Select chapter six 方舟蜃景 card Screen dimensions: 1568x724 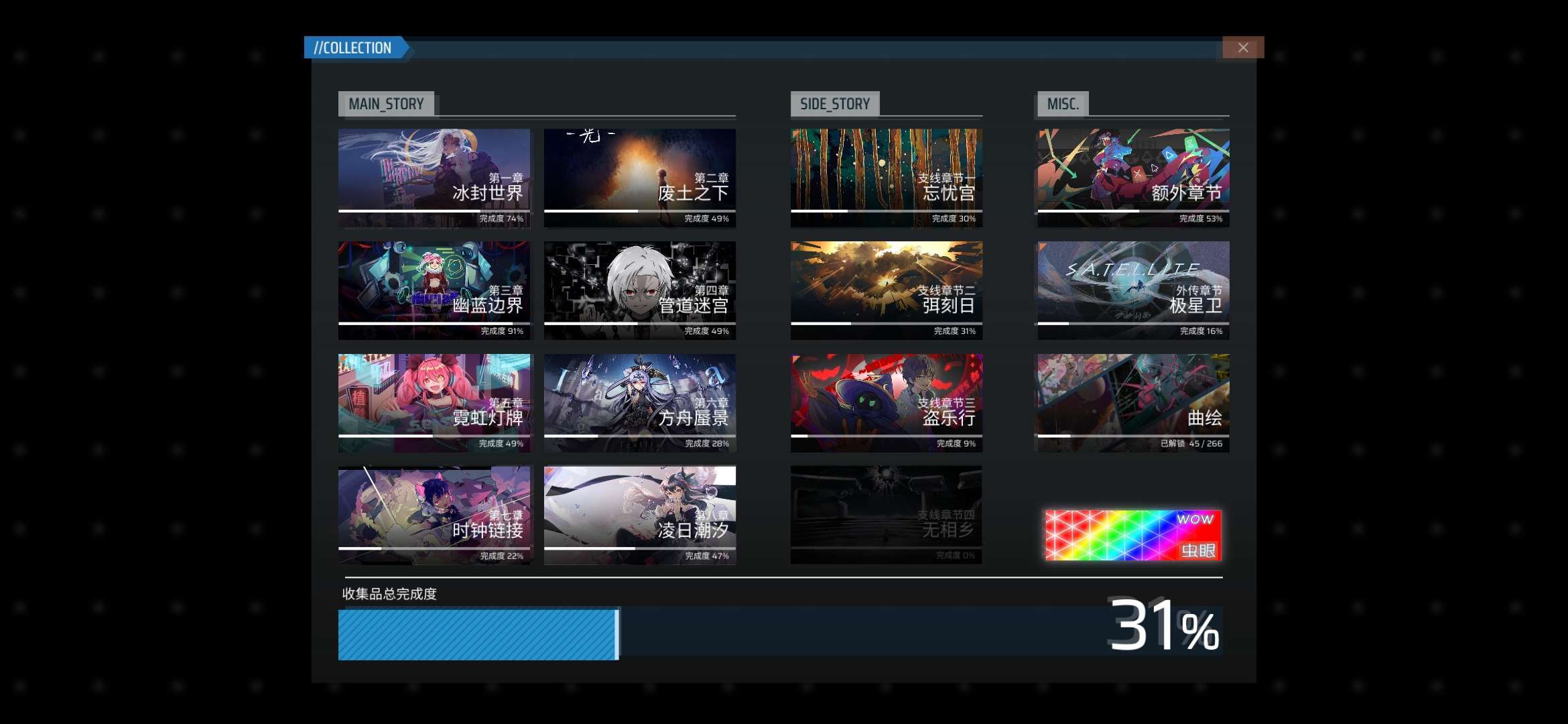(x=639, y=402)
